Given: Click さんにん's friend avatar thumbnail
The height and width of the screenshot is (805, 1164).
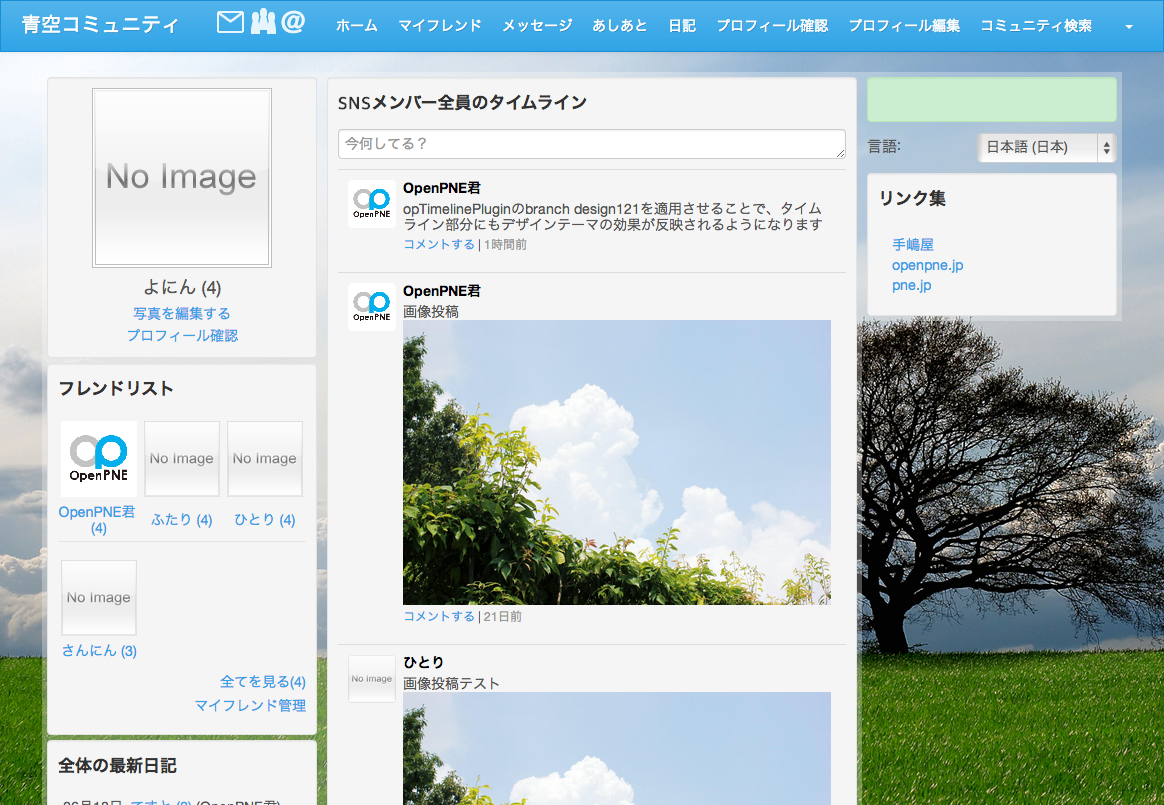Looking at the screenshot, I should [98, 598].
